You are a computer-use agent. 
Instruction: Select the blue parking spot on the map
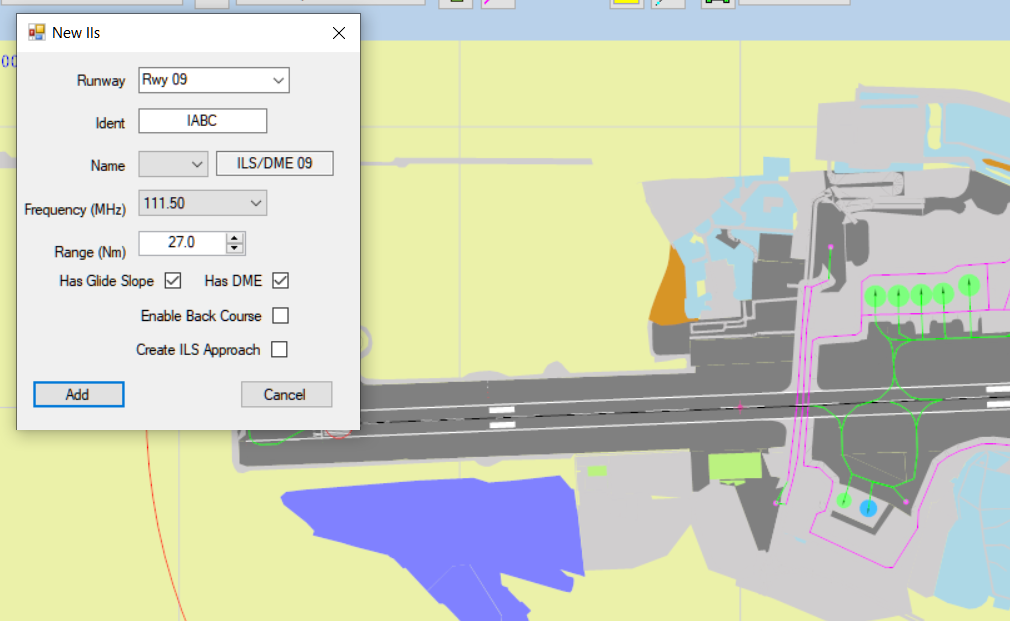pyautogui.click(x=868, y=508)
